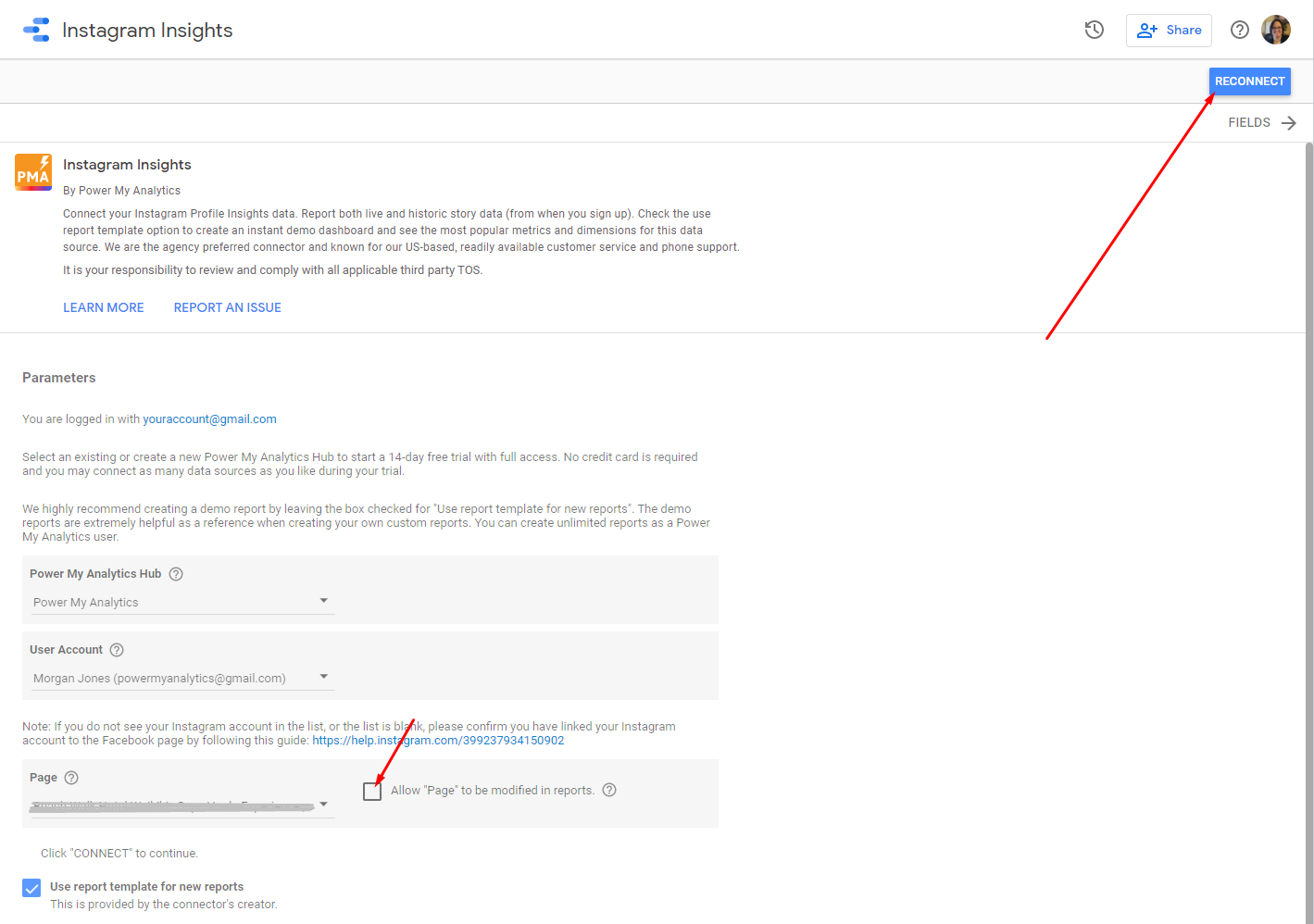The width and height of the screenshot is (1314, 924).
Task: Show help for Allow Page modification option
Action: (x=609, y=790)
